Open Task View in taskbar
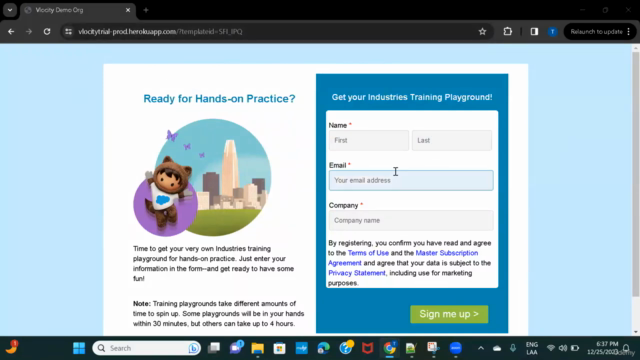 (x=214, y=348)
